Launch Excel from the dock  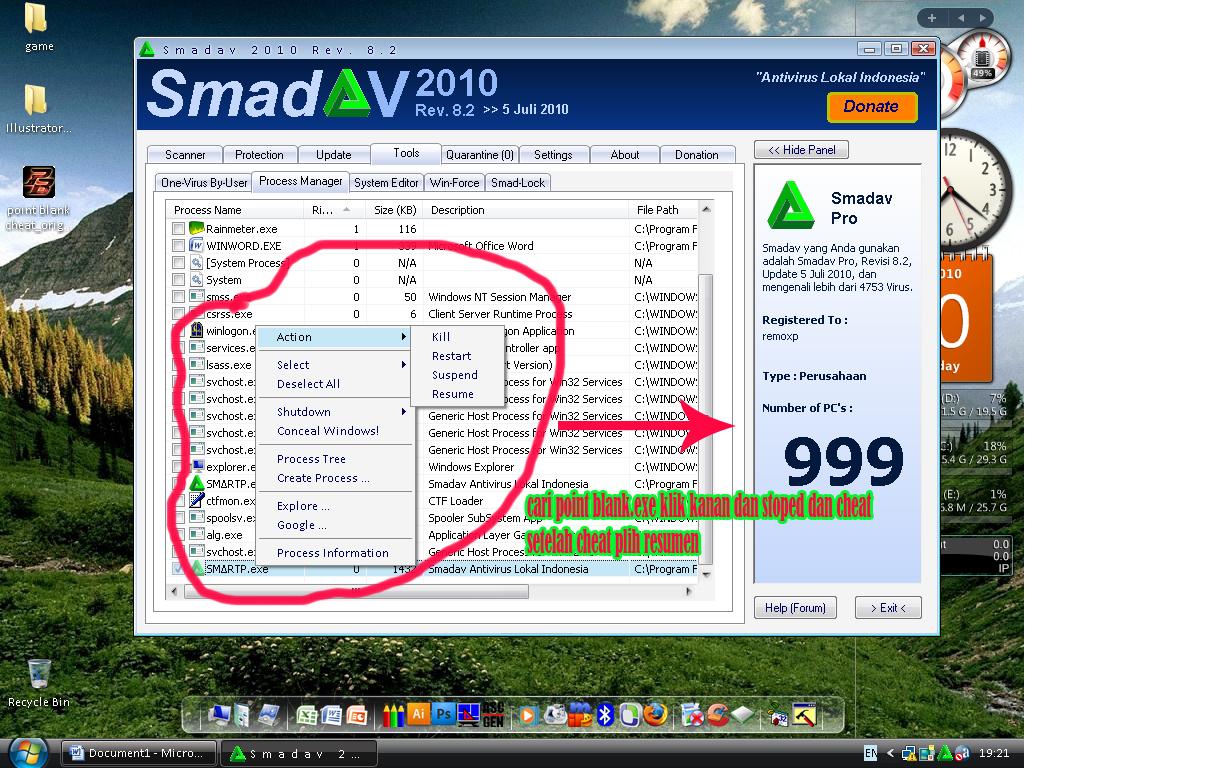[307, 715]
